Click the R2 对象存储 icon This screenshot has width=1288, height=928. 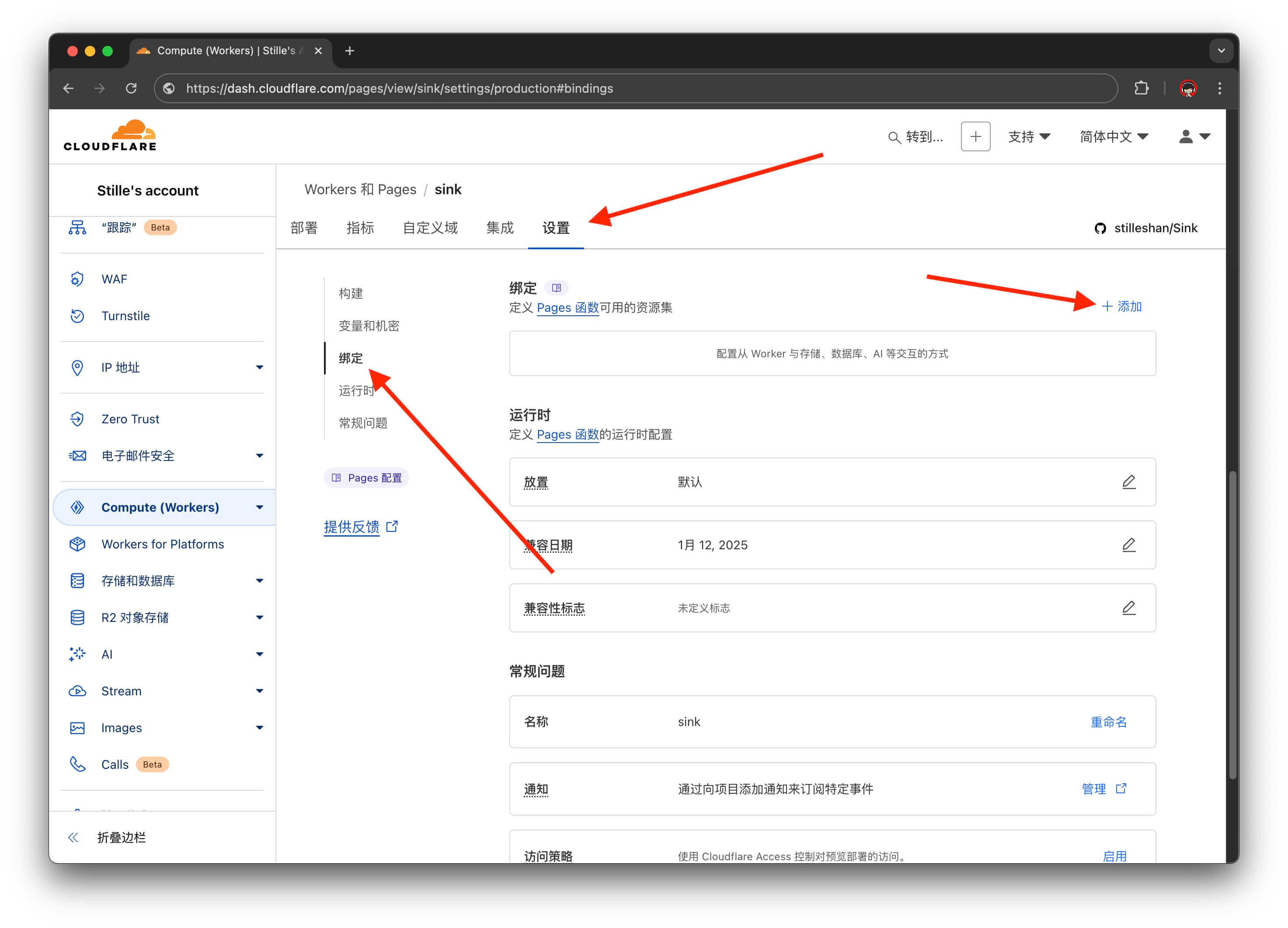point(77,618)
